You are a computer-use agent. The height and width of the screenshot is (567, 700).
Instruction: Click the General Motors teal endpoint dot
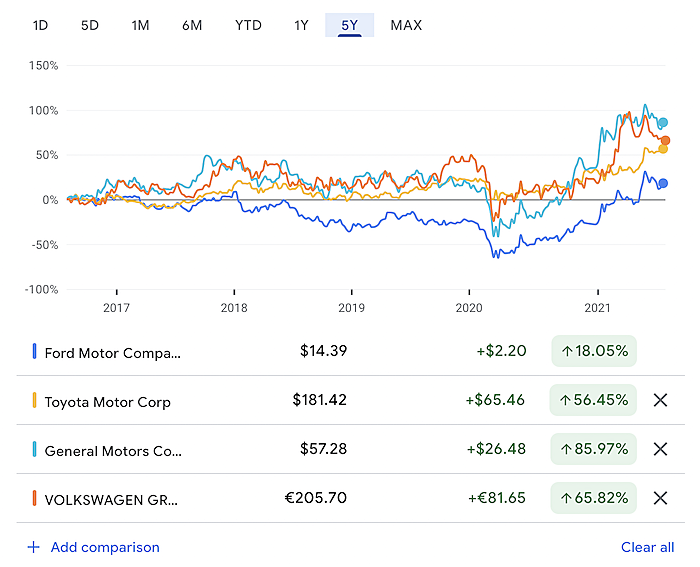pyautogui.click(x=663, y=123)
